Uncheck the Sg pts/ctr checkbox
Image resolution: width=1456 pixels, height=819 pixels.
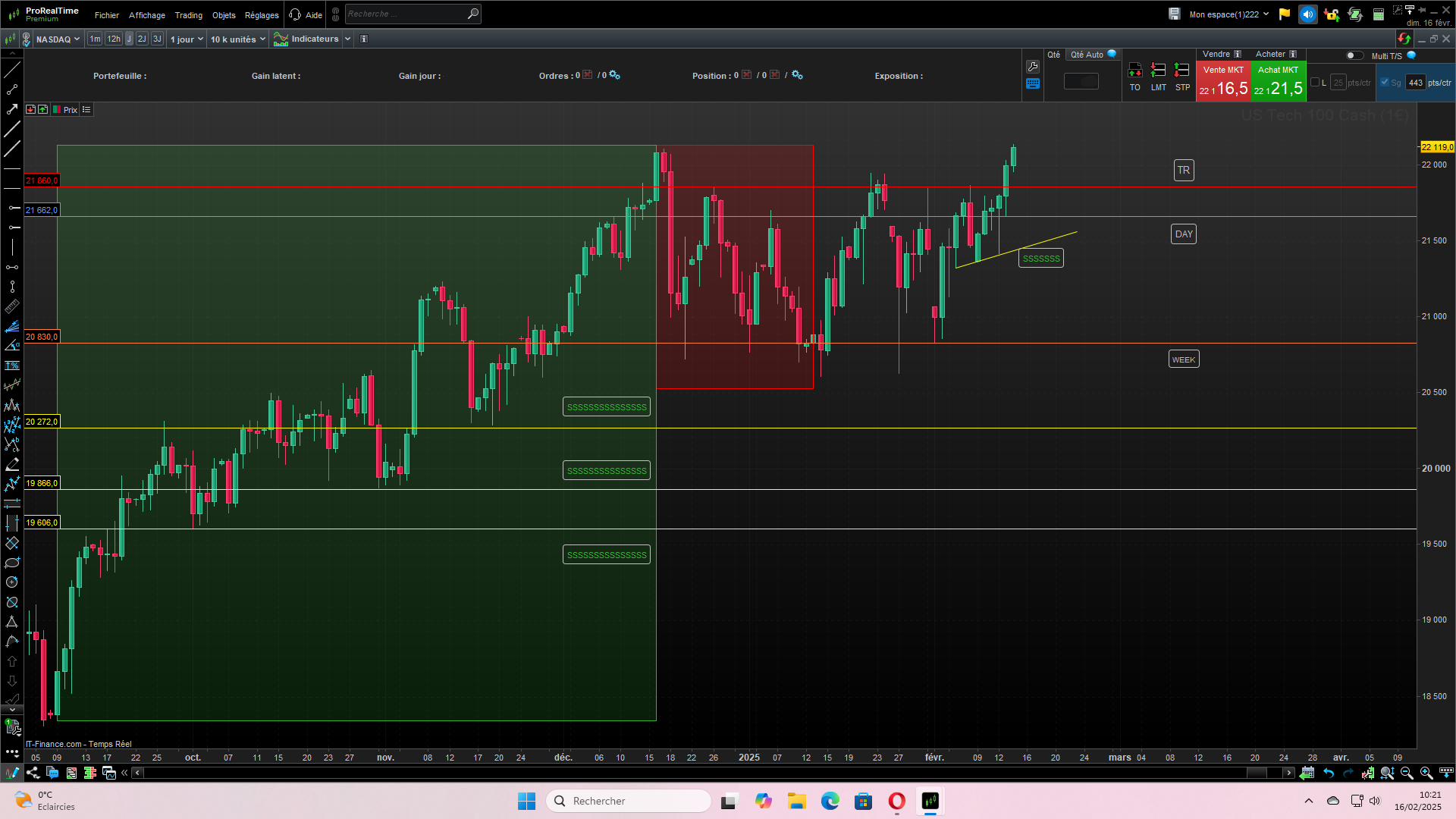[x=1385, y=83]
